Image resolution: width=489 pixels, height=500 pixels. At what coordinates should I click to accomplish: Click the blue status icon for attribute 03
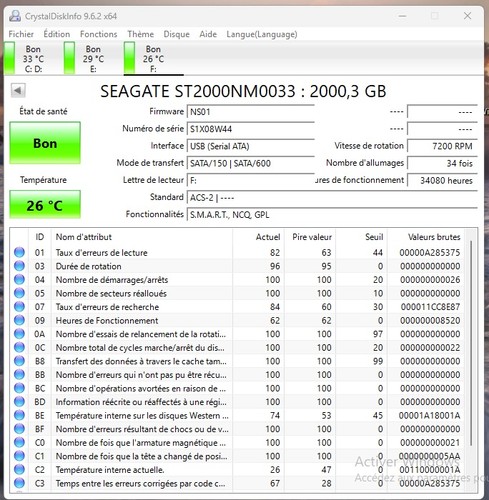click(19, 266)
